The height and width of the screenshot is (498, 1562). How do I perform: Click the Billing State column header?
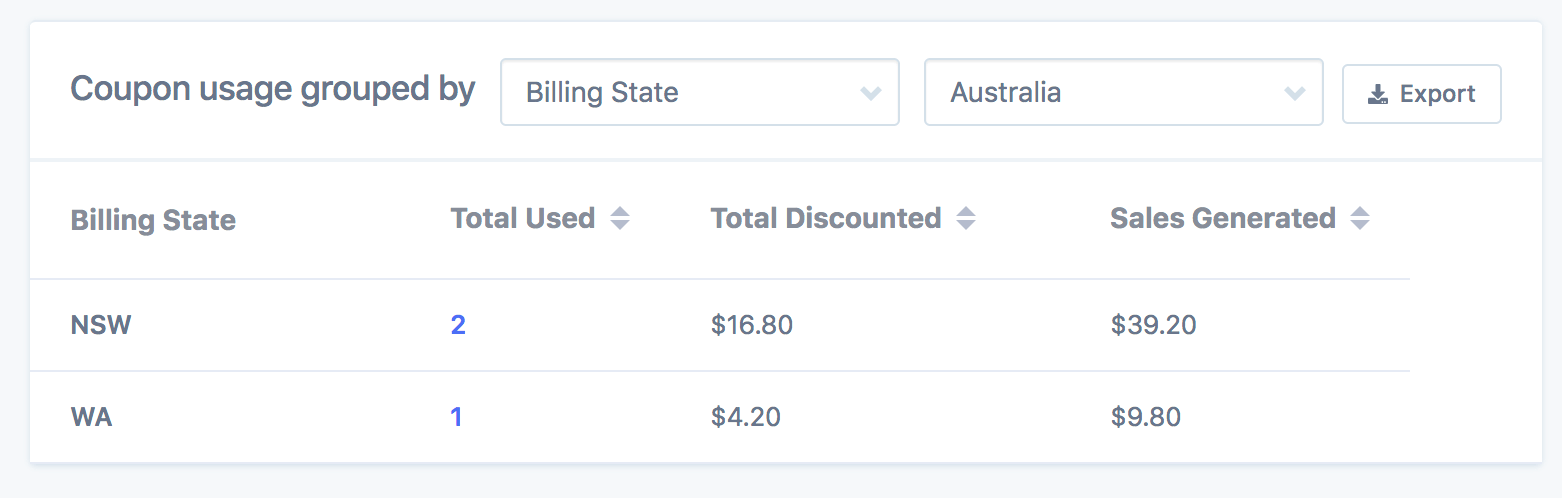pos(153,220)
